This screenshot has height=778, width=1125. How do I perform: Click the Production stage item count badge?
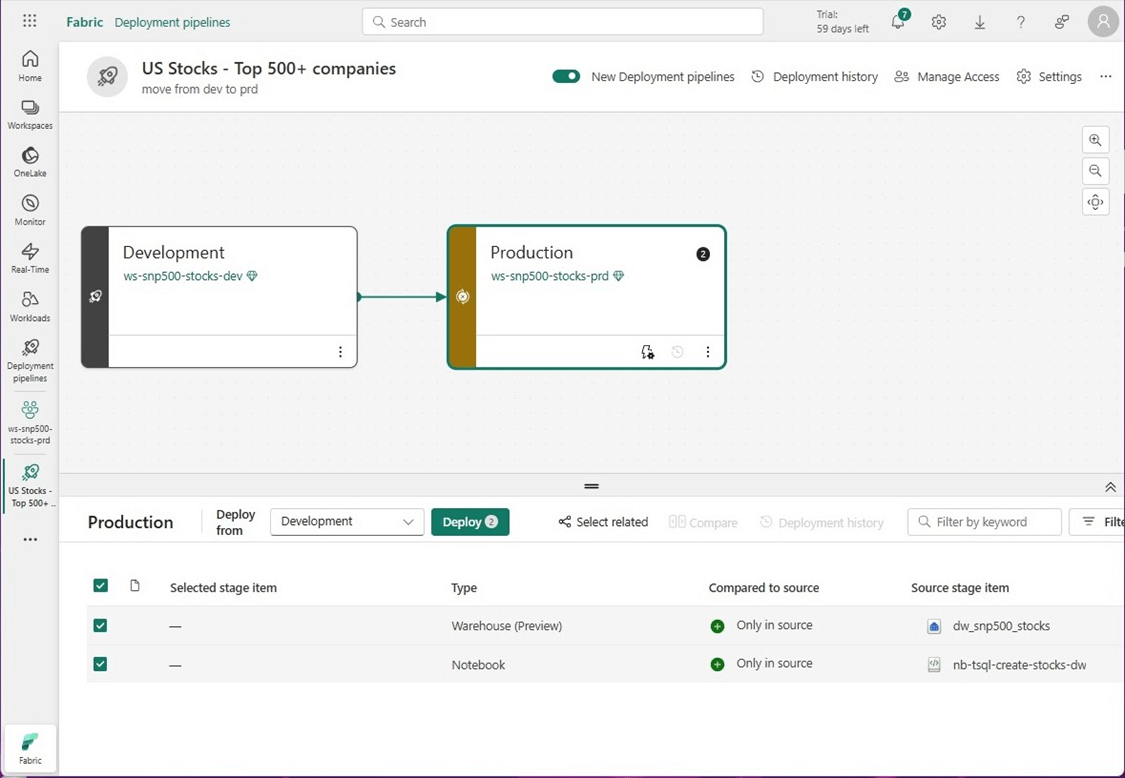[x=703, y=254]
